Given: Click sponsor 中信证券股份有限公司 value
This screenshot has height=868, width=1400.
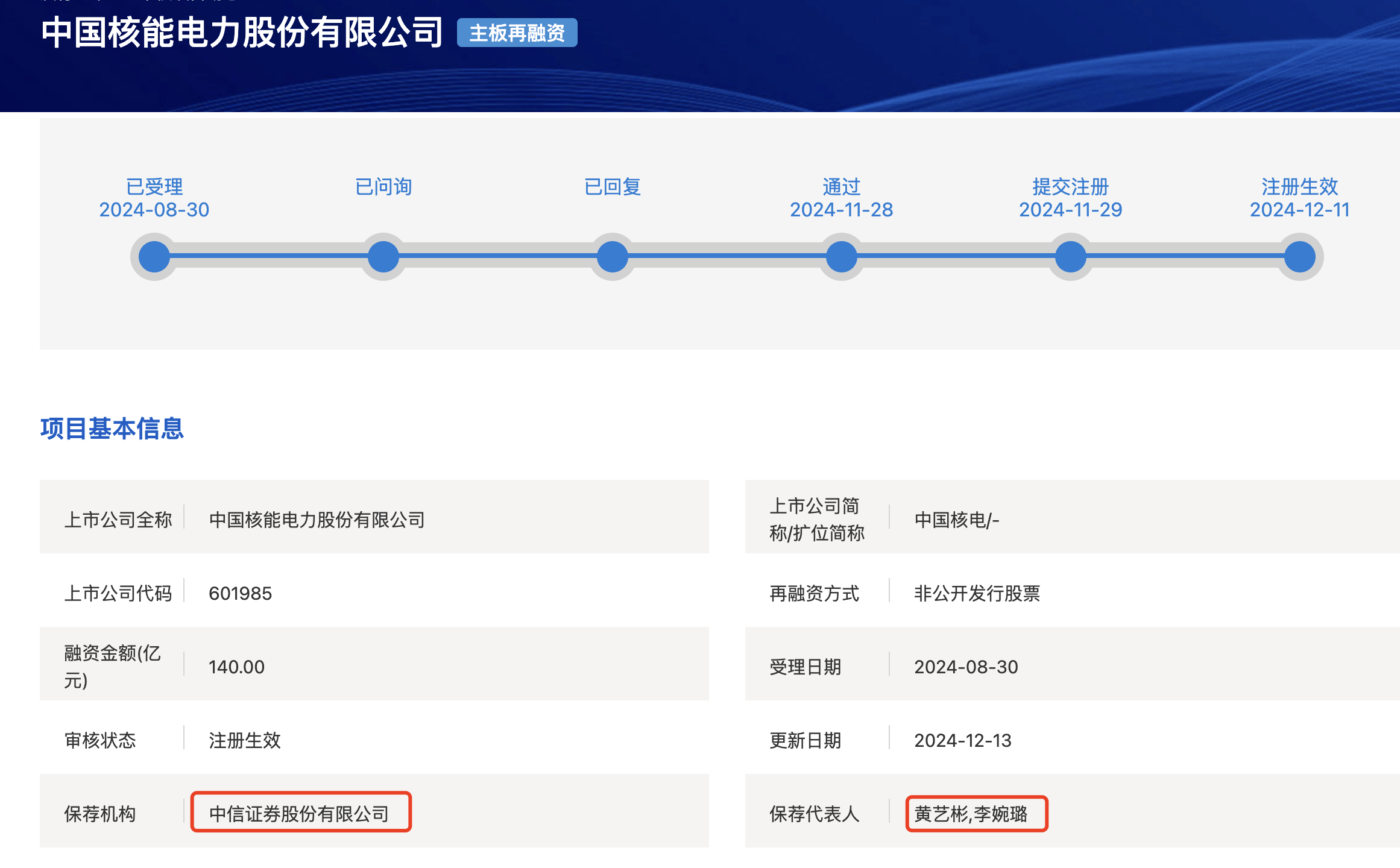Looking at the screenshot, I should click(300, 814).
